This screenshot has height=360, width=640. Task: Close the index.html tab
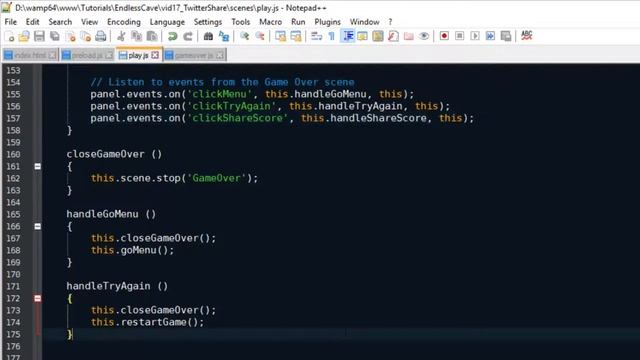tap(52, 55)
